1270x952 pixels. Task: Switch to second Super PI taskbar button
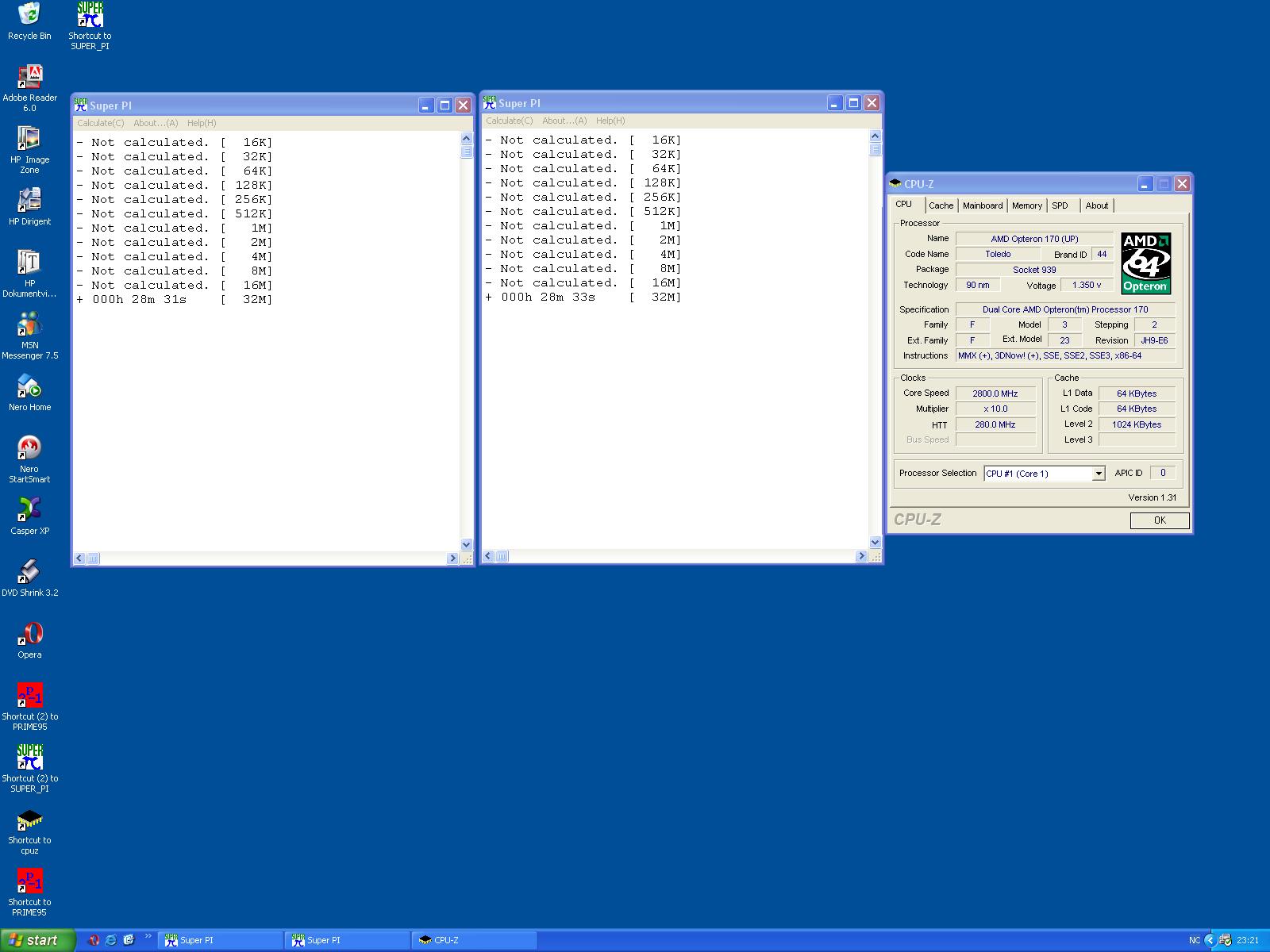(x=347, y=940)
